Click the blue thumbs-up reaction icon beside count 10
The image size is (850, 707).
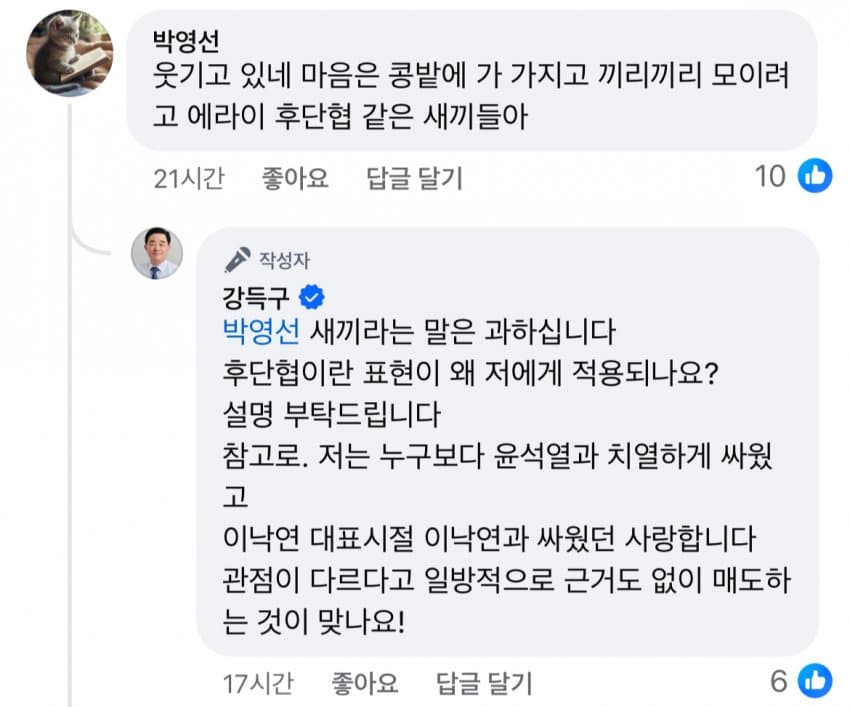tap(815, 177)
